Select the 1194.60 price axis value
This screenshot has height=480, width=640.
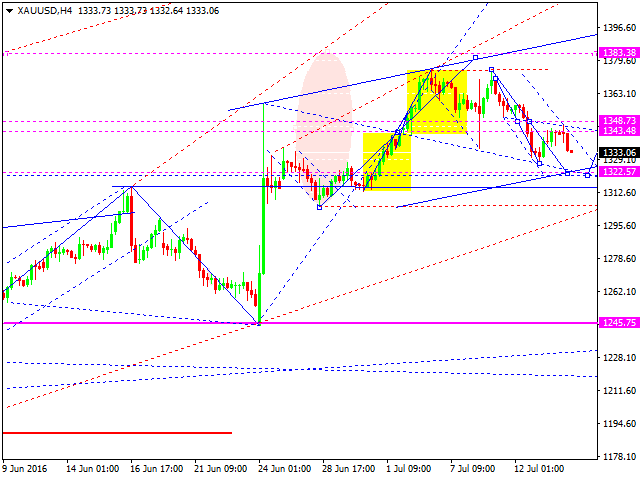619,424
